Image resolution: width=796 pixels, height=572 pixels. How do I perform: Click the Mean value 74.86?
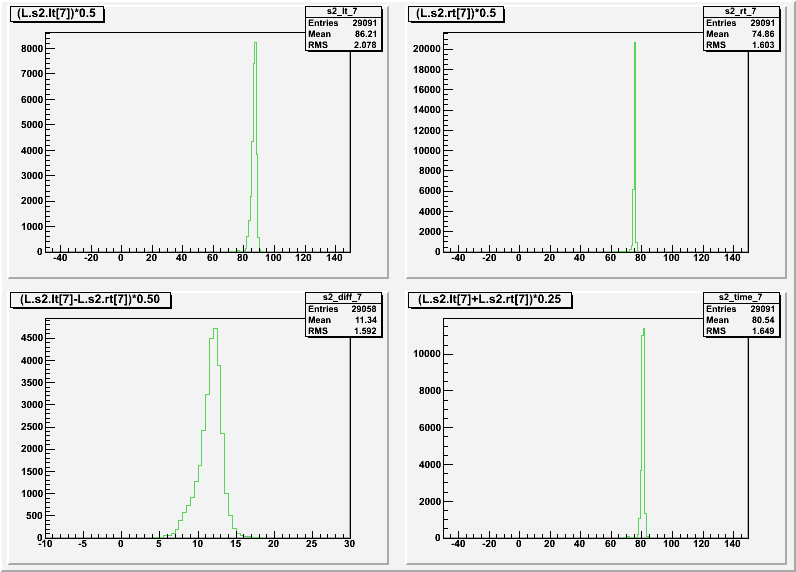(764, 34)
